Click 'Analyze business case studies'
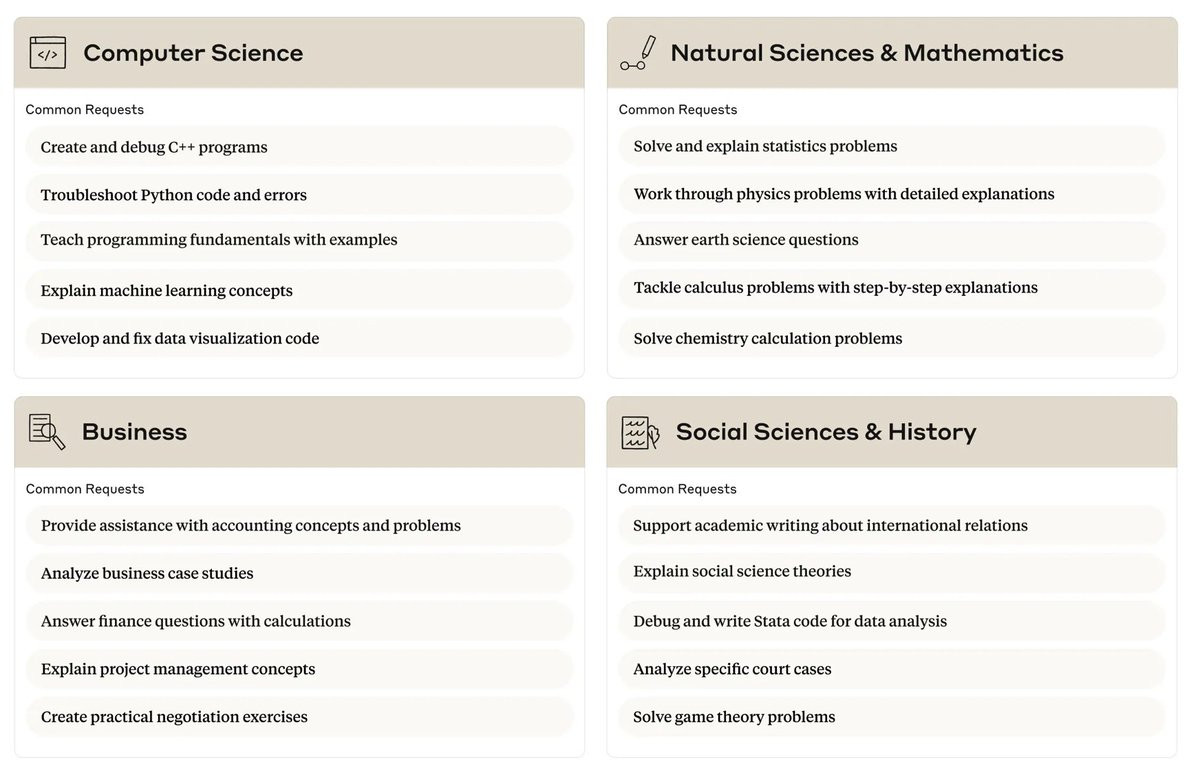This screenshot has height=764, width=1200. click(147, 574)
